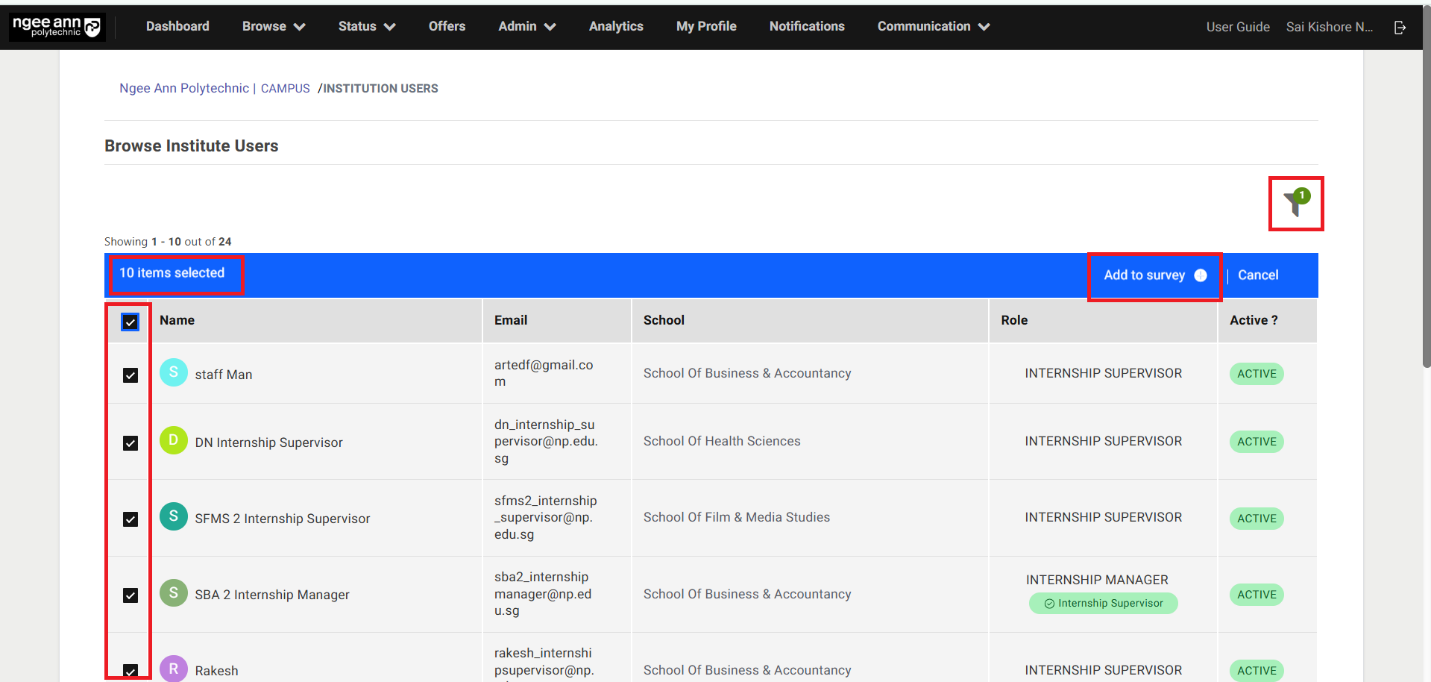
Task: Open the Notifications menu item
Action: pos(806,27)
